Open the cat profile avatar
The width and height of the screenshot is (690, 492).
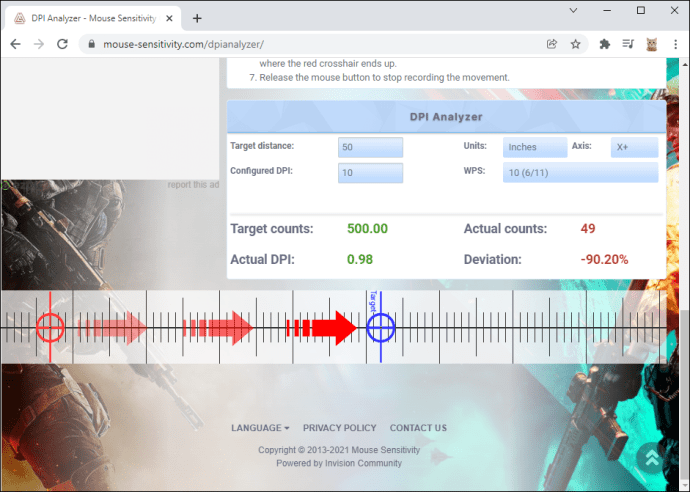click(x=652, y=44)
